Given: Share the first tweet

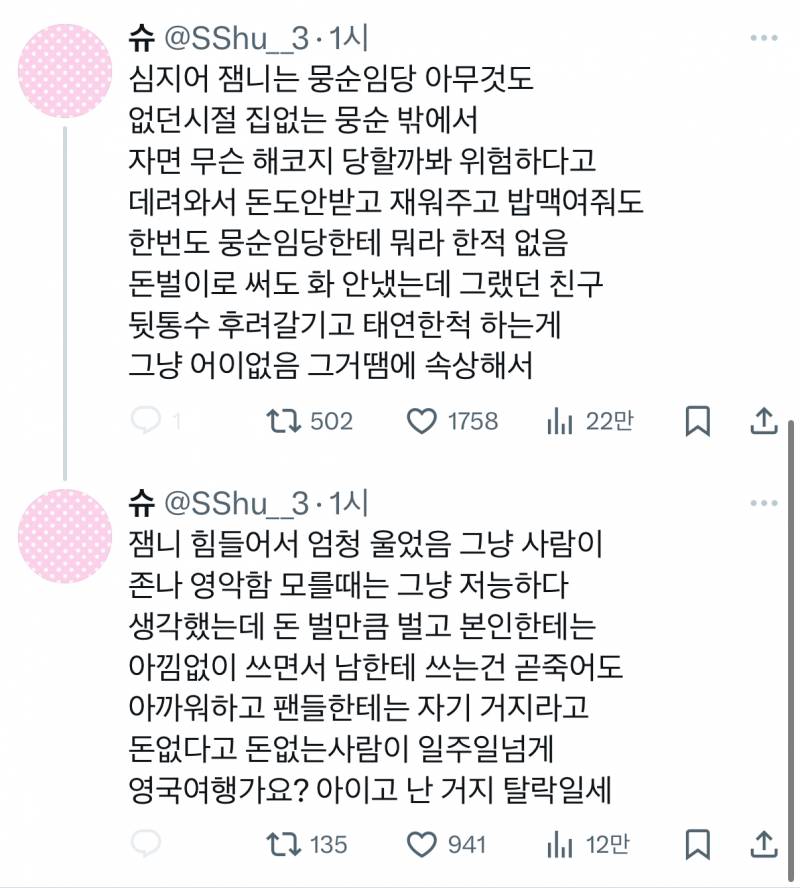Looking at the screenshot, I should [764, 422].
